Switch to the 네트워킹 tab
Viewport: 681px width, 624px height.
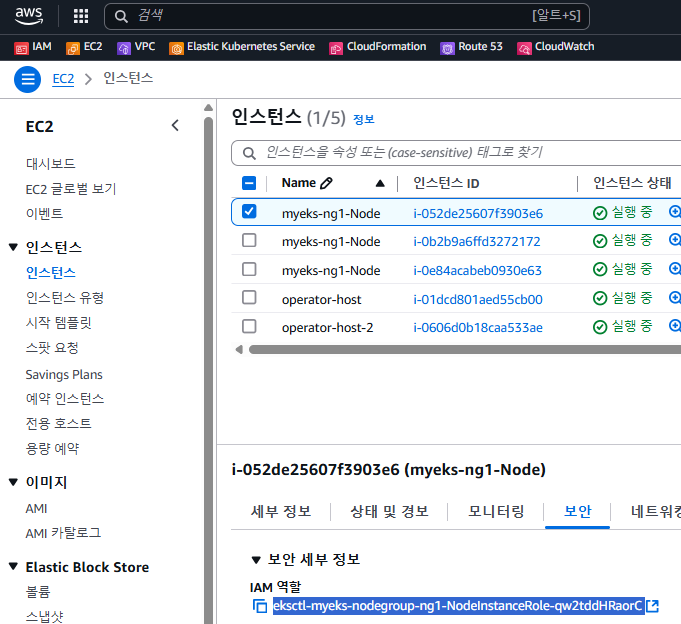click(x=656, y=511)
